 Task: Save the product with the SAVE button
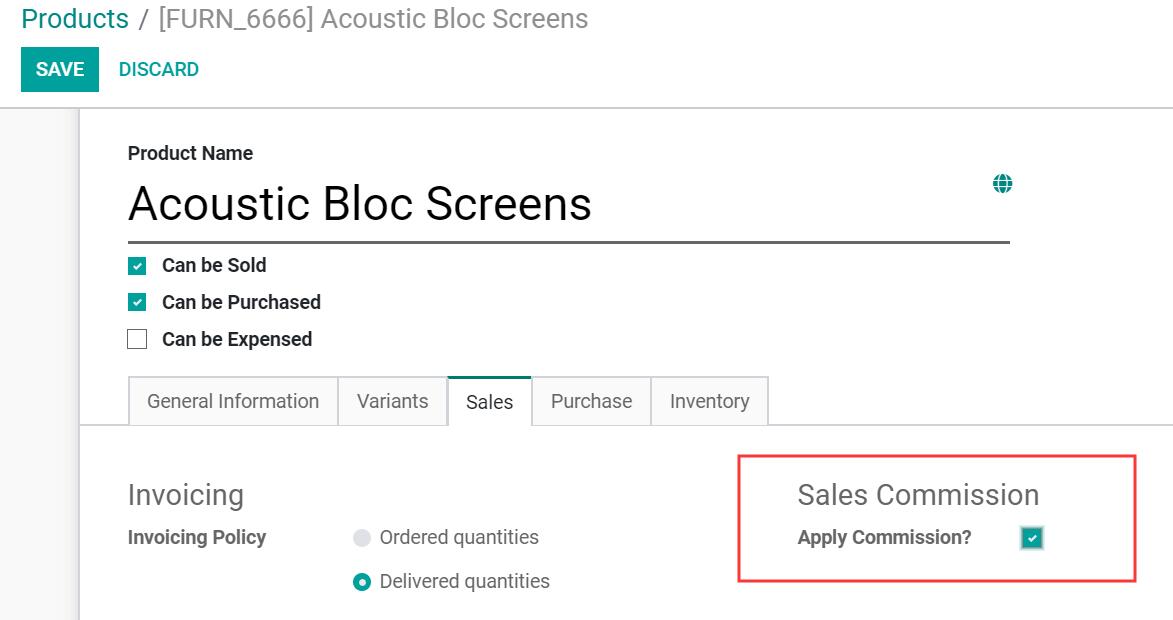60,70
